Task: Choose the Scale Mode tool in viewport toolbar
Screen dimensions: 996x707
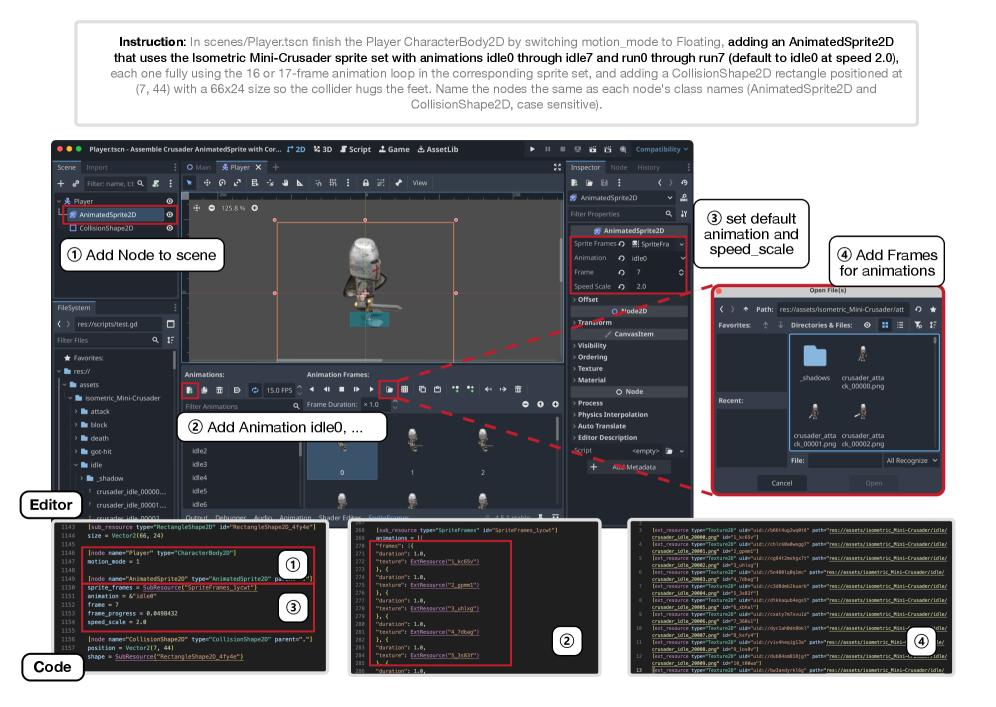Action: [238, 183]
